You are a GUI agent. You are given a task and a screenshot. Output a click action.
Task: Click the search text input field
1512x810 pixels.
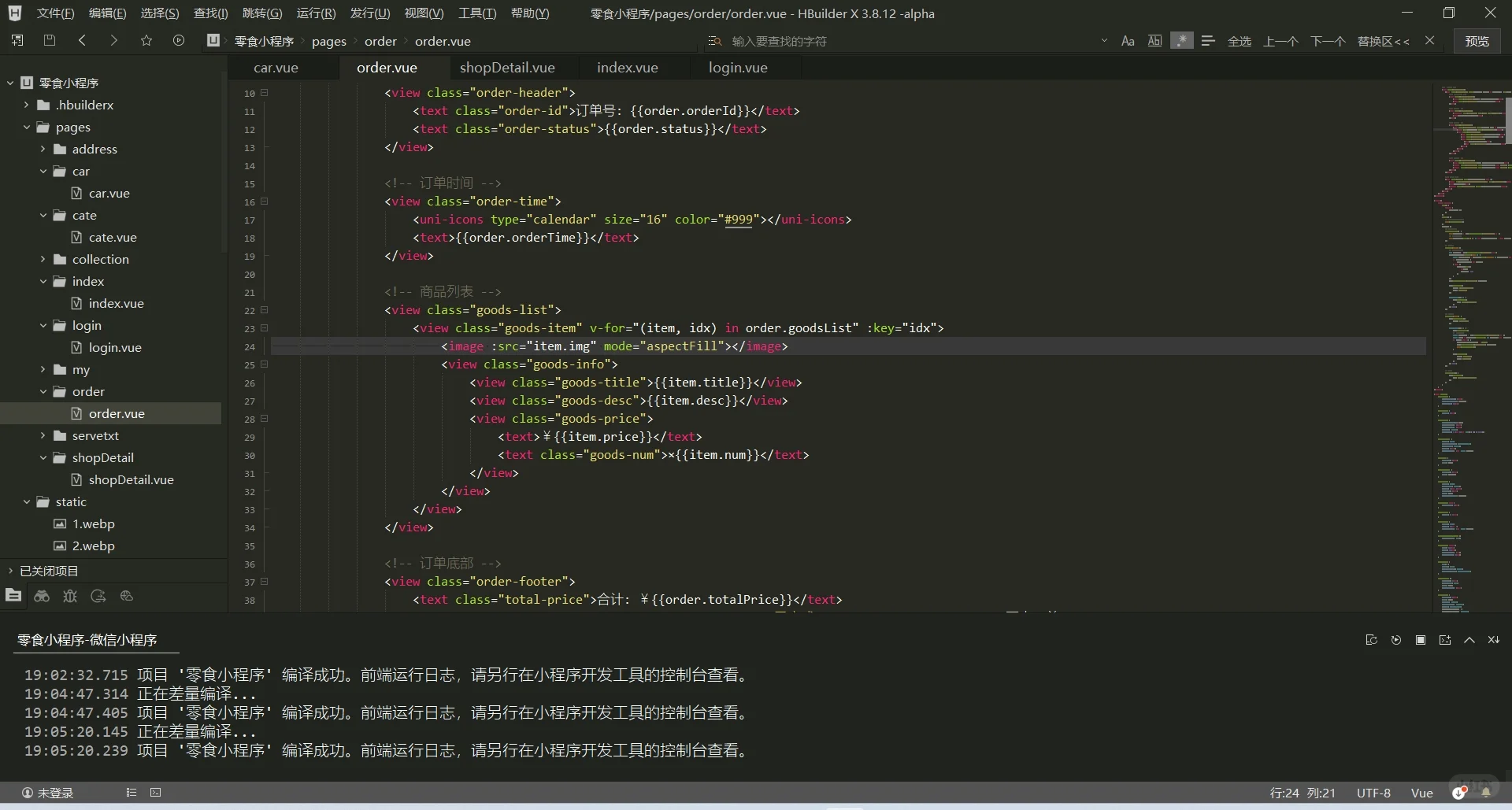[910, 41]
